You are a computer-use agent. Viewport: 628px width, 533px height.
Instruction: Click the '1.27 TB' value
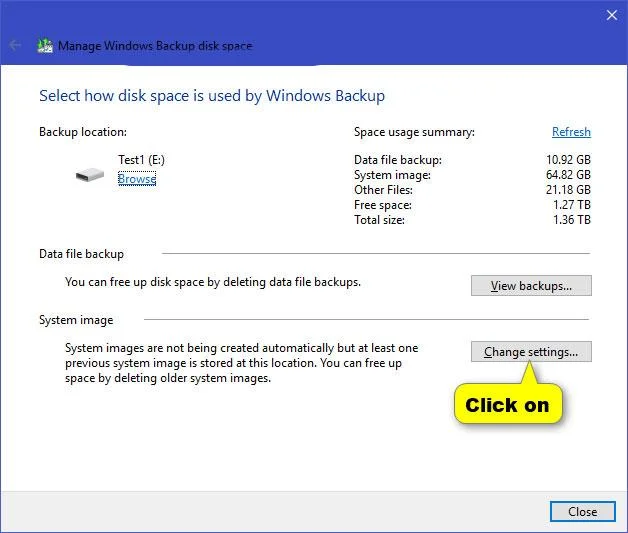pos(572,205)
